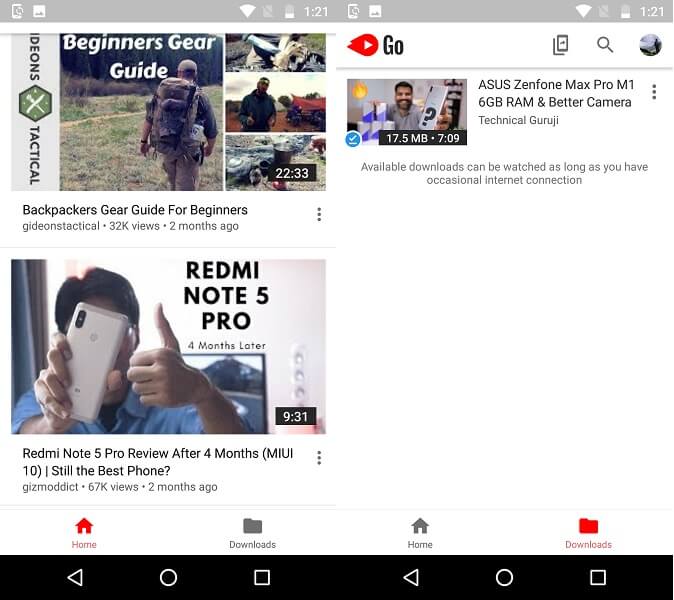
Task: Select Downloads tab on the left screen
Action: point(252,533)
